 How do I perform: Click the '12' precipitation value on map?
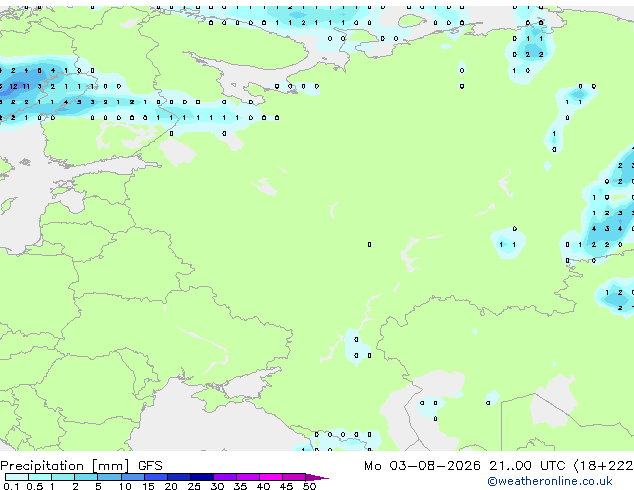13,86
